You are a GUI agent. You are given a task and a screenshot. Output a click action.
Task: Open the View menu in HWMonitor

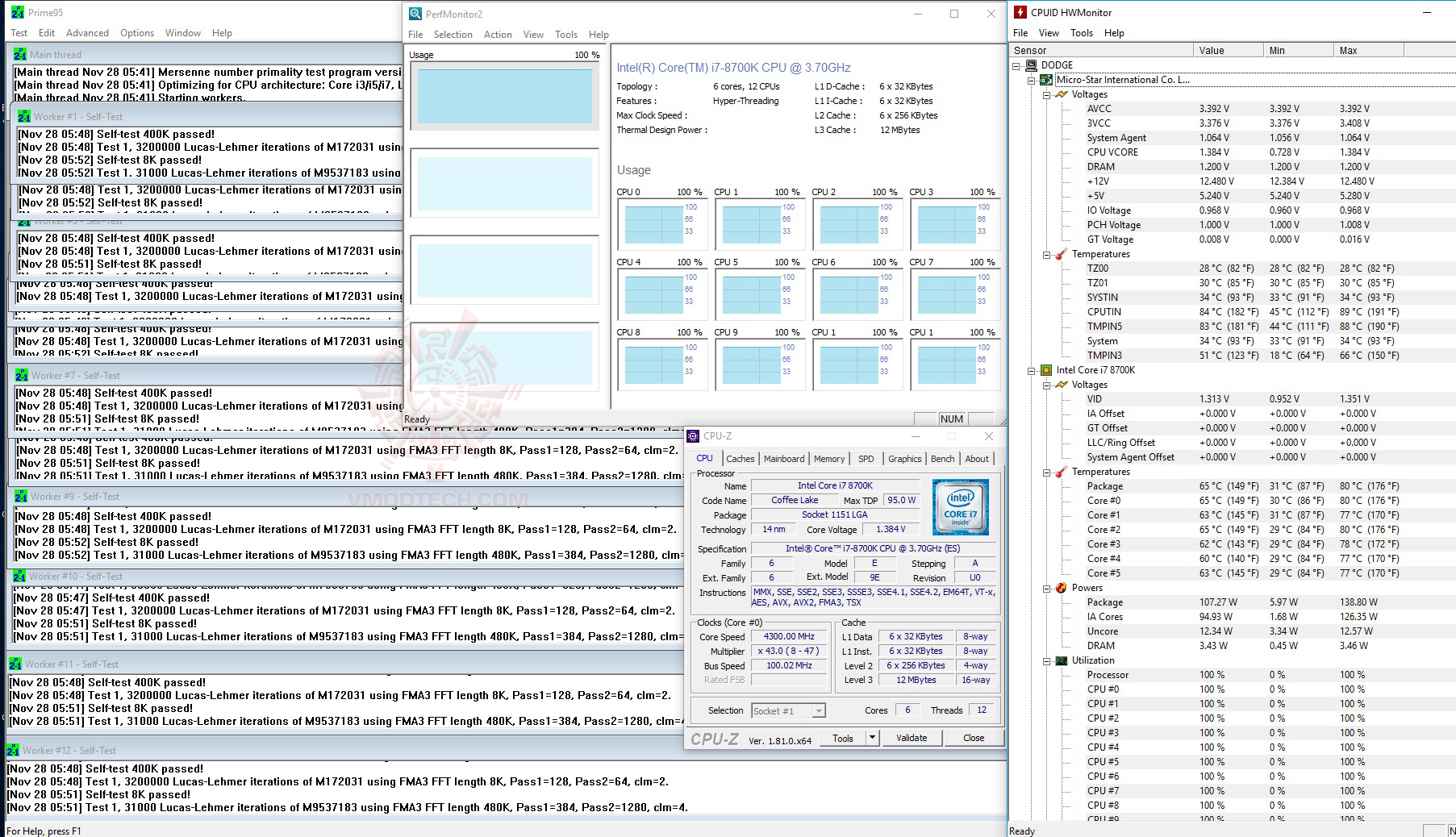1049,33
